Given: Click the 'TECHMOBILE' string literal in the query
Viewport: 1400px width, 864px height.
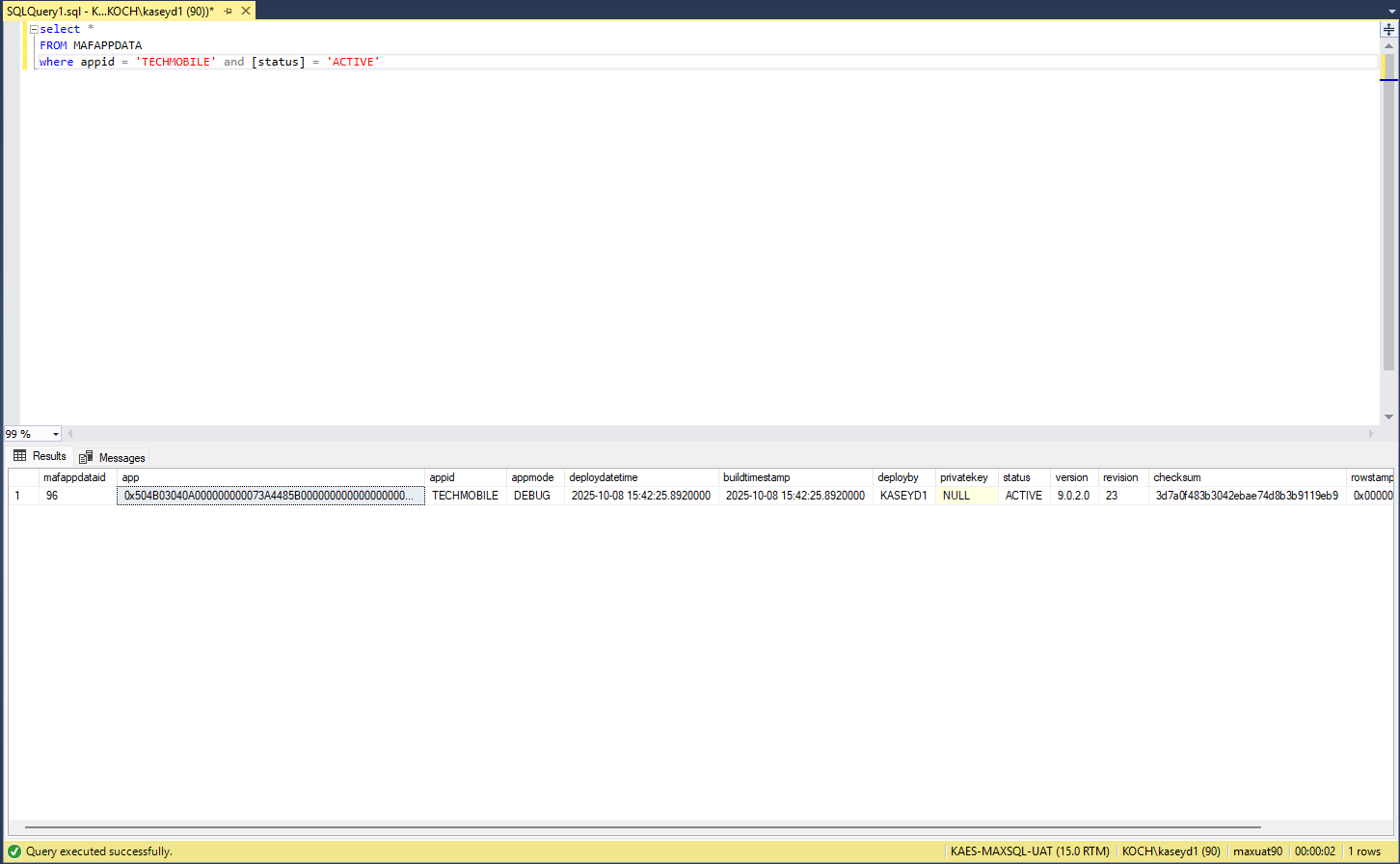Looking at the screenshot, I should coord(175,62).
